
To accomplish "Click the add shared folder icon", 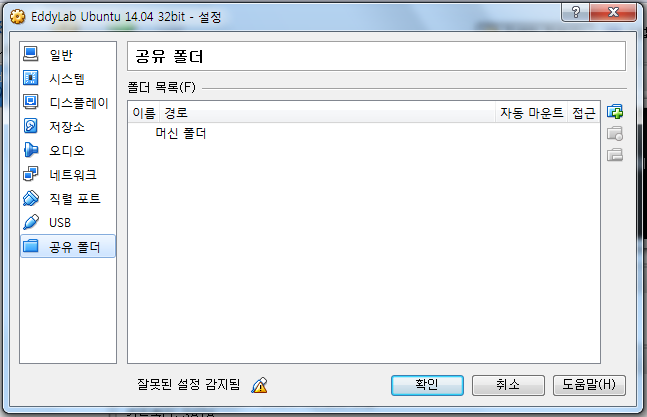I will (x=615, y=112).
